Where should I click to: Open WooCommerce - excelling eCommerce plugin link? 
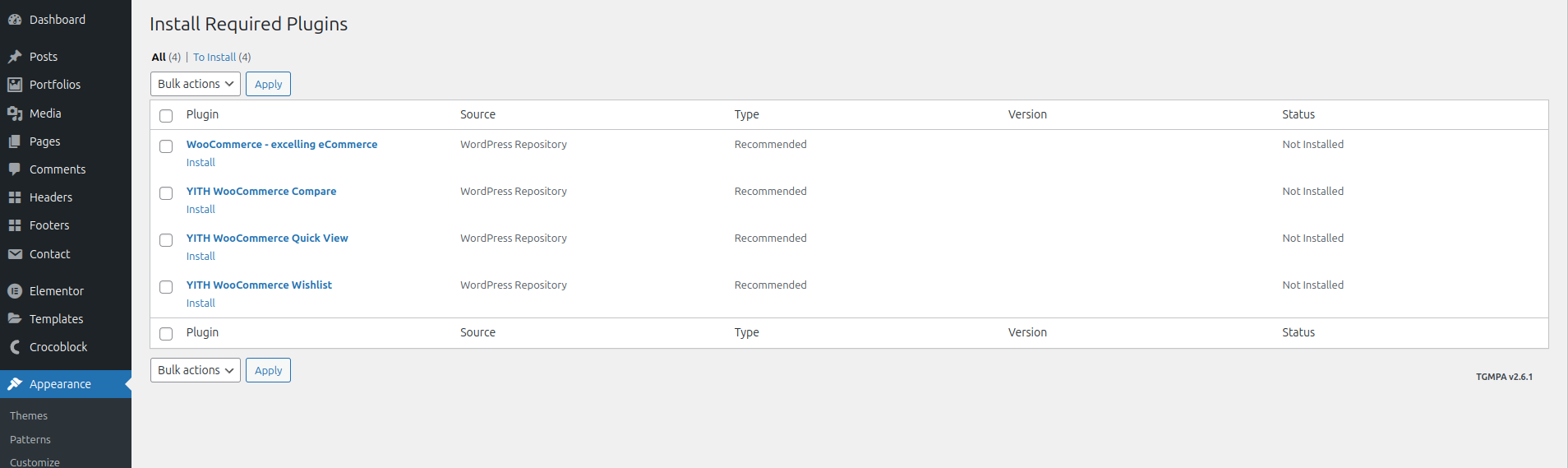click(x=282, y=145)
